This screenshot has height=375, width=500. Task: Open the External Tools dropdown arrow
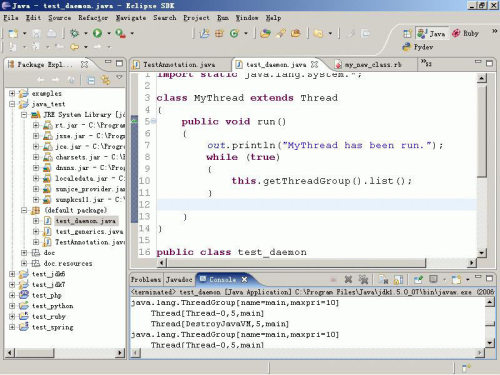[132, 33]
